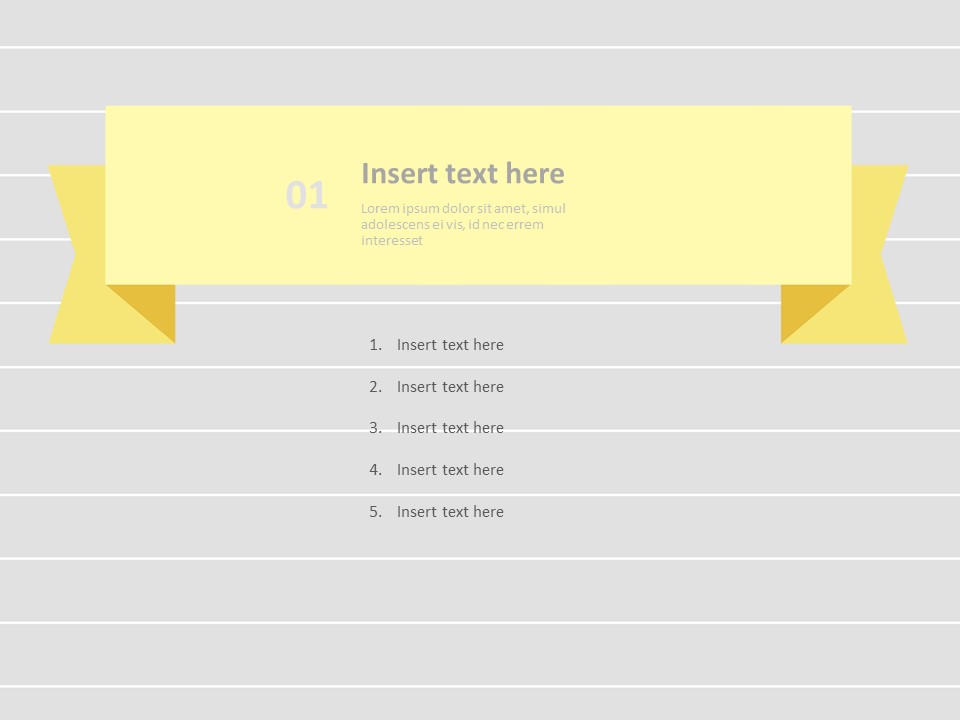Select list item 3 "Insert text here"

coord(450,428)
